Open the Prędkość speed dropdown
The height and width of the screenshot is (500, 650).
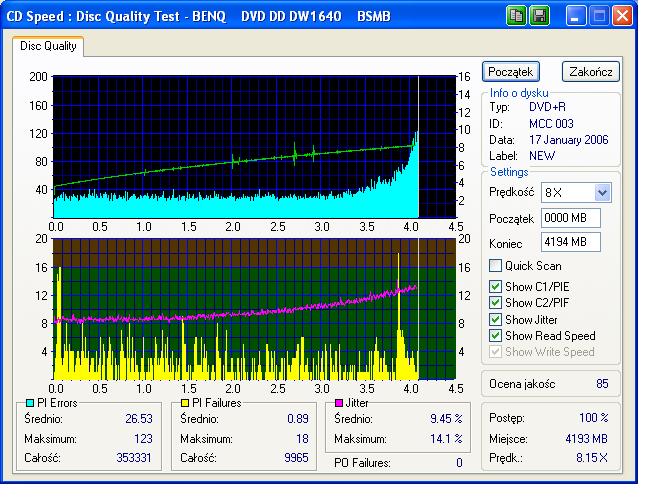click(603, 193)
